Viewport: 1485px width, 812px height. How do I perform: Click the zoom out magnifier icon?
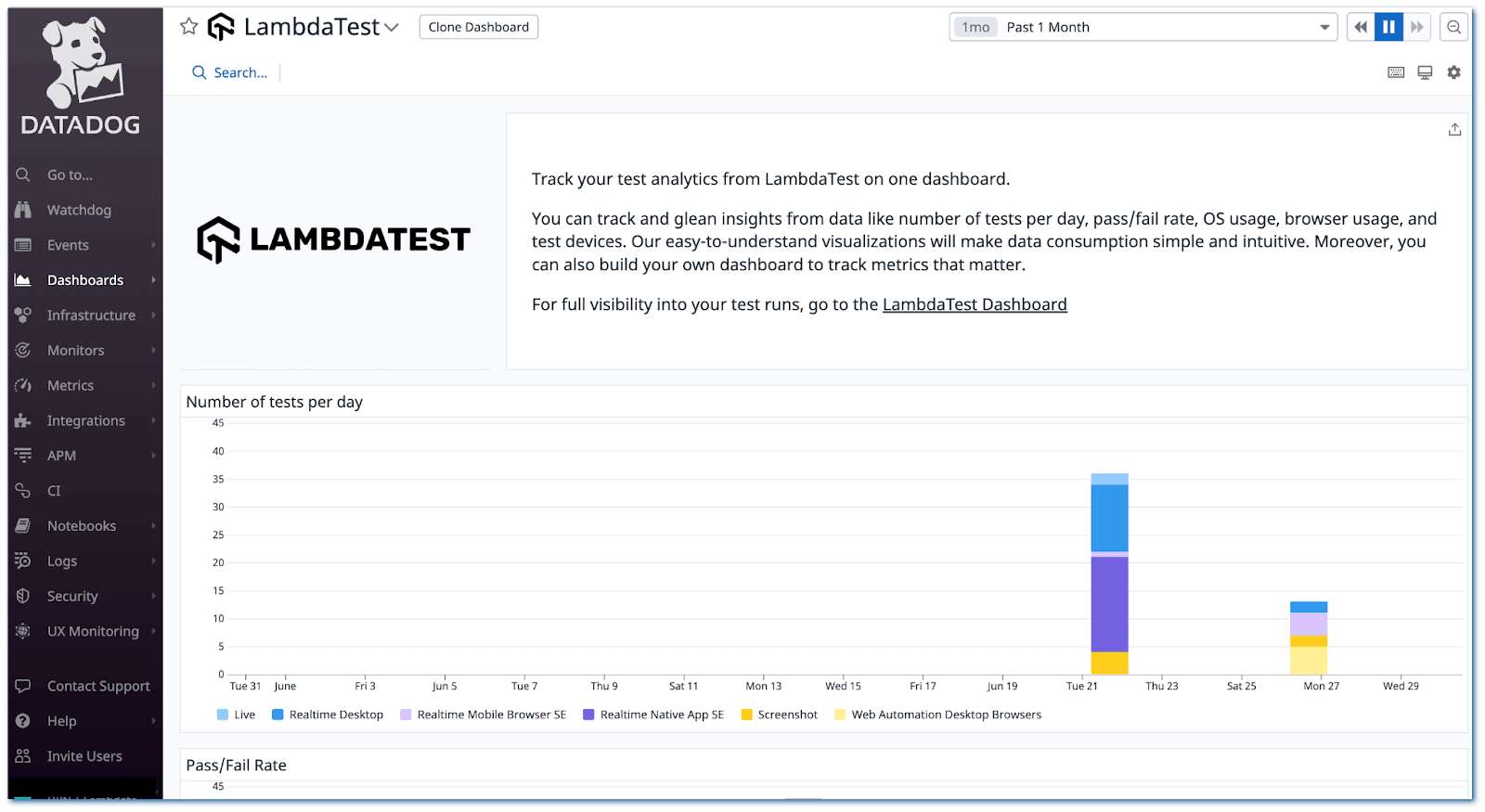point(1454,27)
